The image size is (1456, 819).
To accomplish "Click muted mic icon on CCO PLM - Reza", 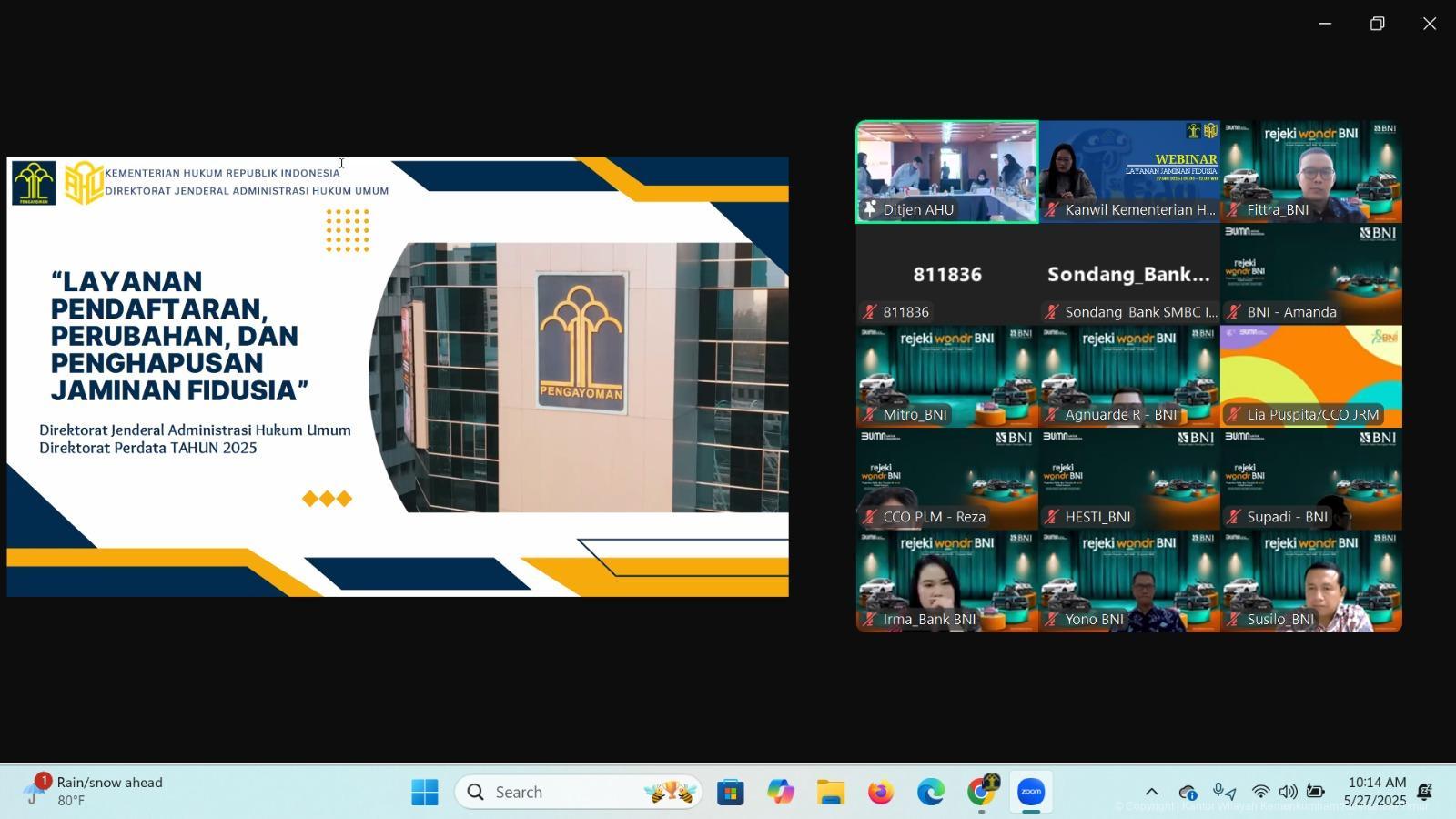I will click(x=870, y=517).
